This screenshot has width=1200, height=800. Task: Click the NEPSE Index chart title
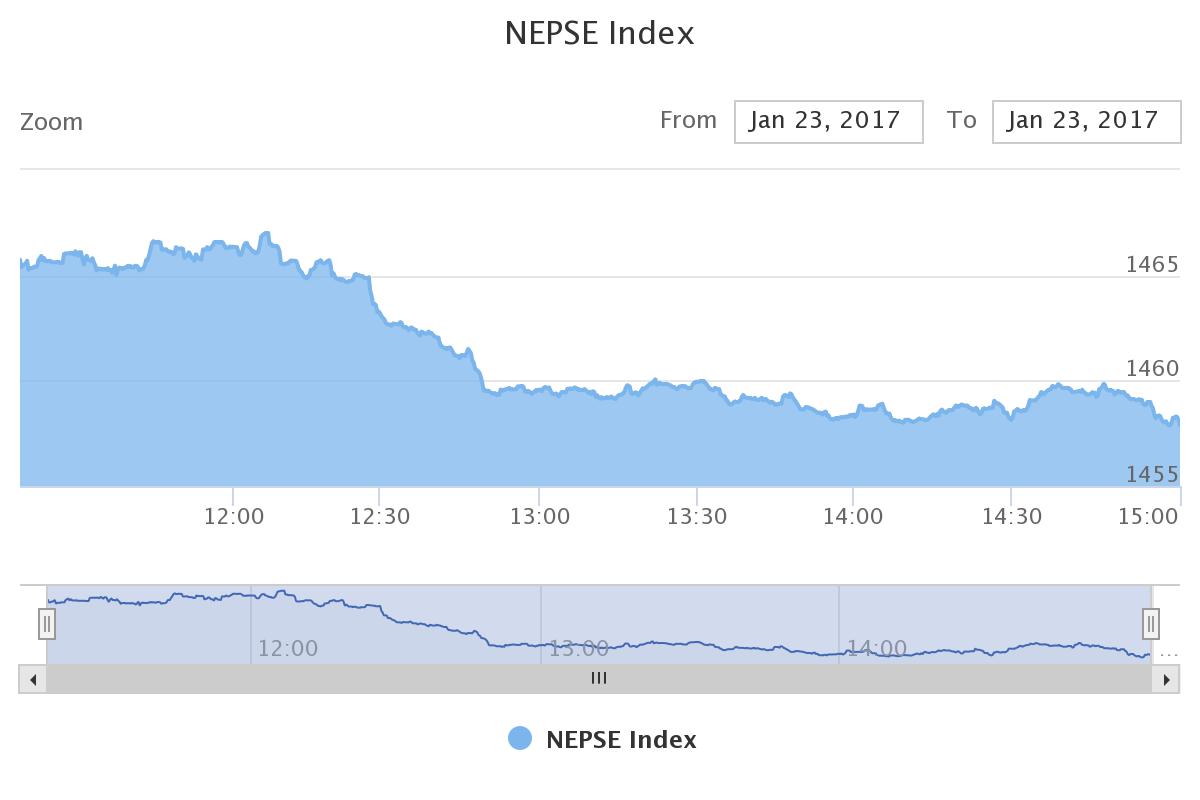[x=600, y=33]
